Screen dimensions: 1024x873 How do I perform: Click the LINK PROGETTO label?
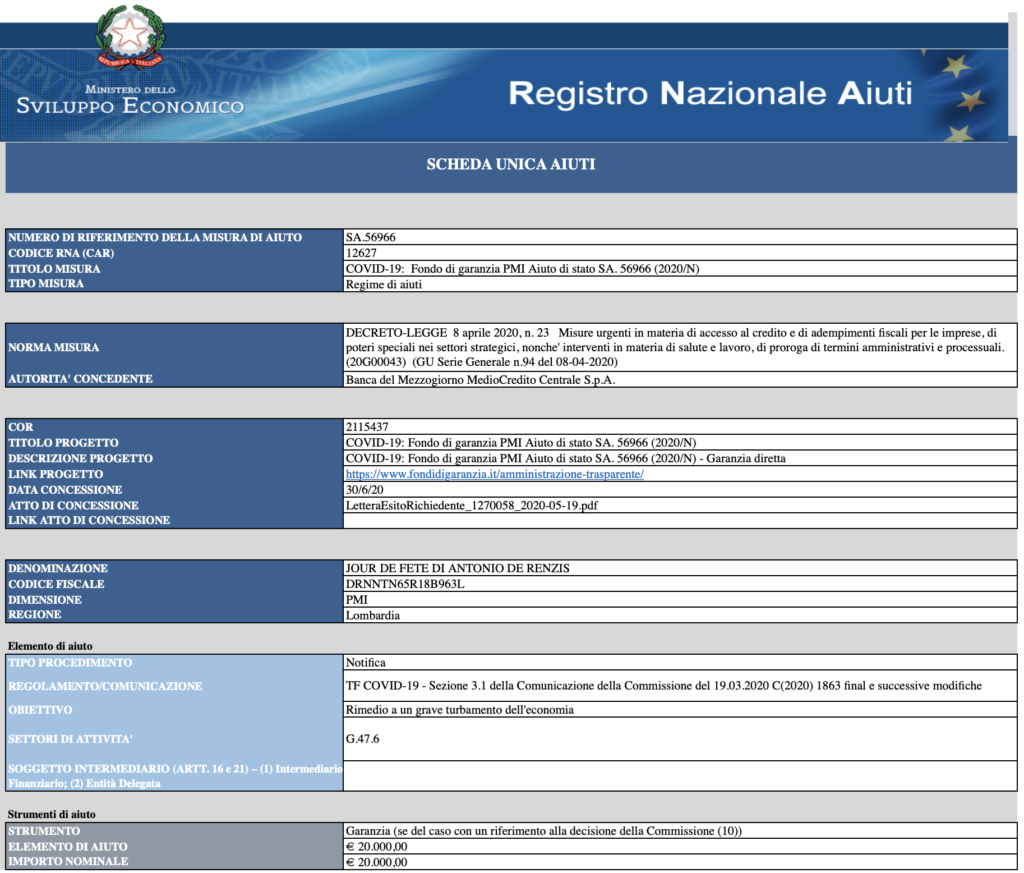(56, 474)
